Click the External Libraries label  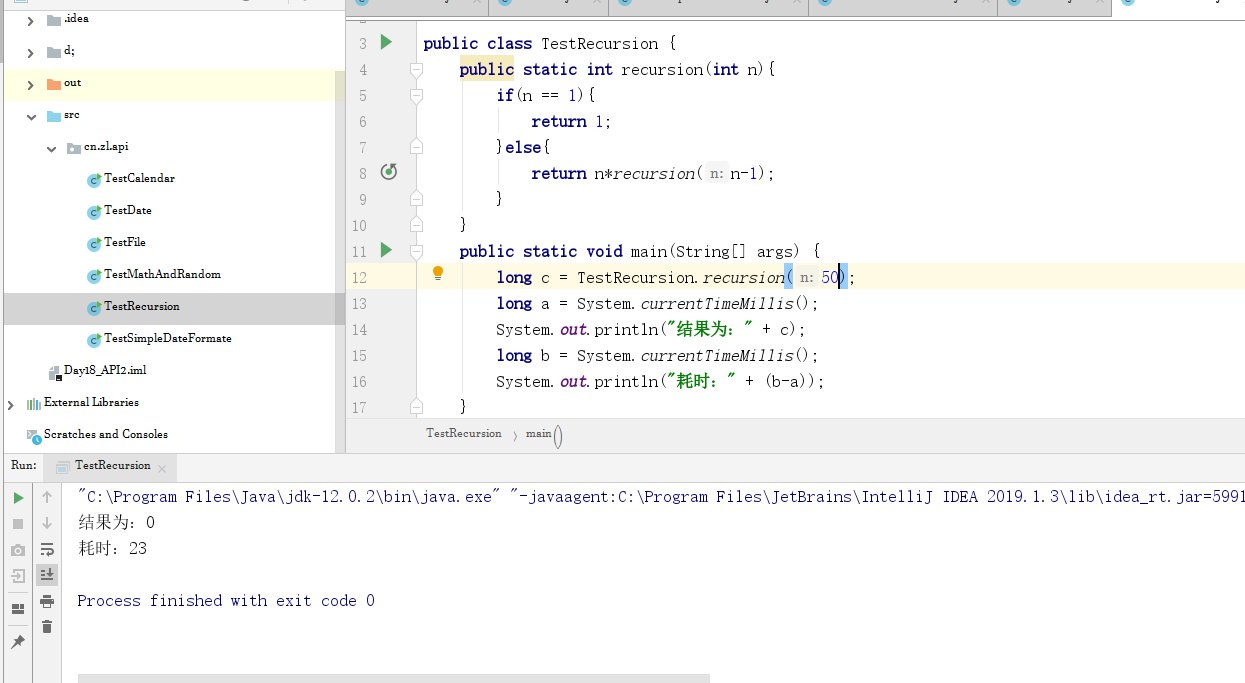pyautogui.click(x=91, y=402)
